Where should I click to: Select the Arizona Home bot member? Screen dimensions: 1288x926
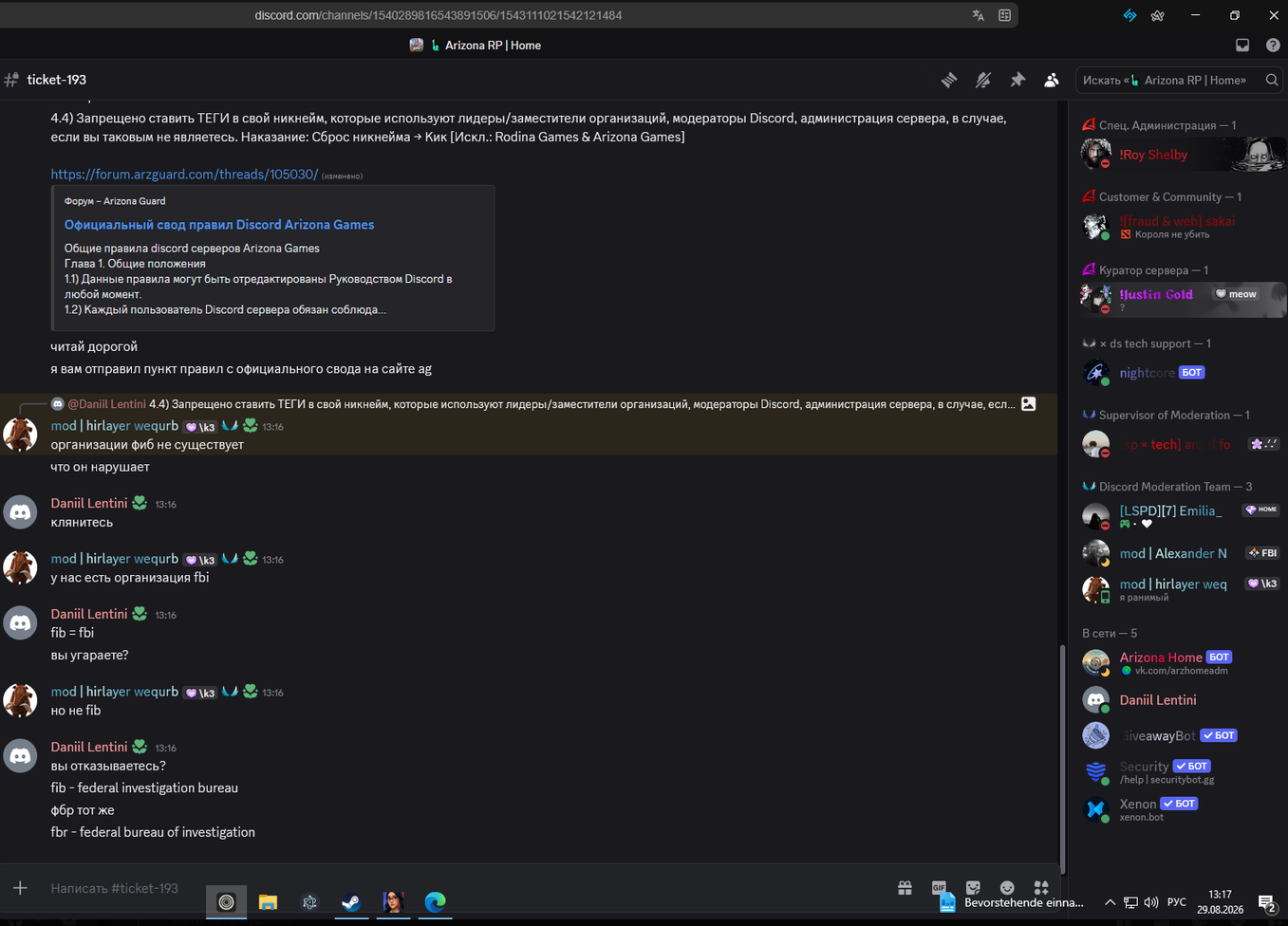pos(1183,662)
